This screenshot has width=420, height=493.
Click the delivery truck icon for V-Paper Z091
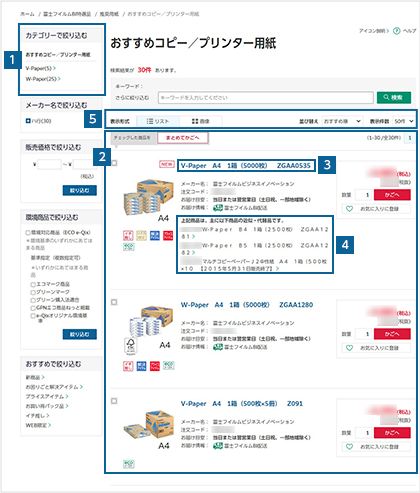[218, 446]
